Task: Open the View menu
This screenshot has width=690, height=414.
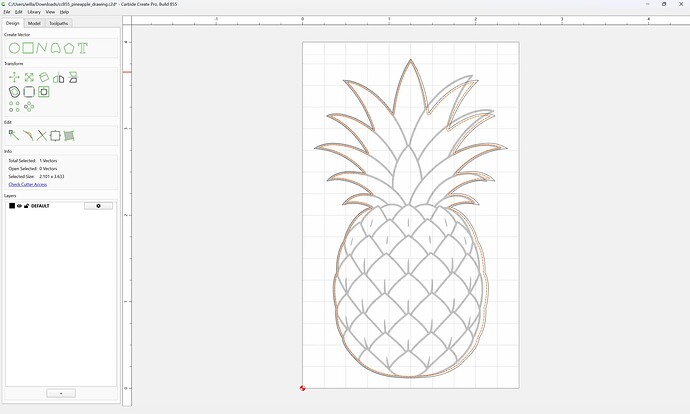Action: coord(50,12)
